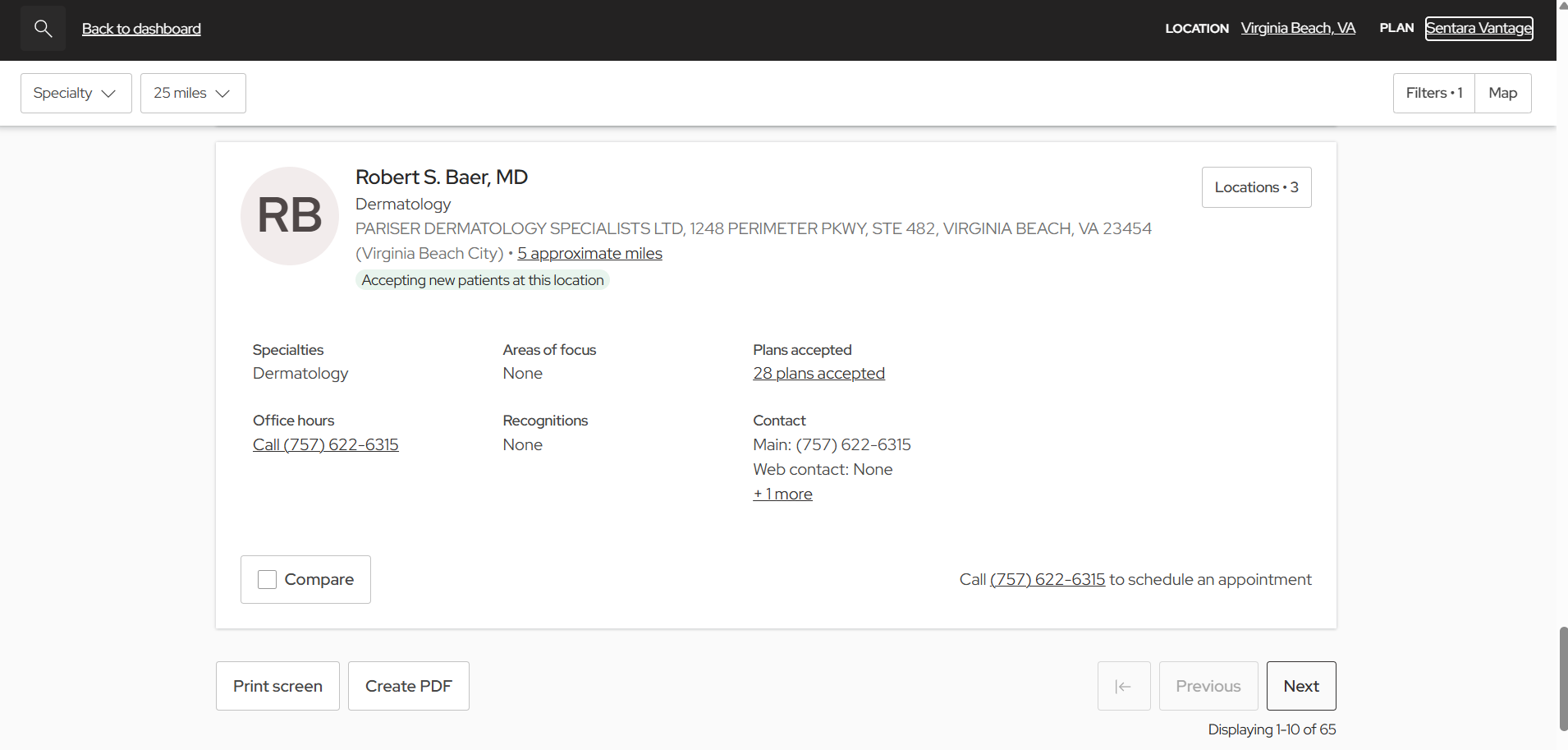Switch to Map view
1568x750 pixels.
1503,93
